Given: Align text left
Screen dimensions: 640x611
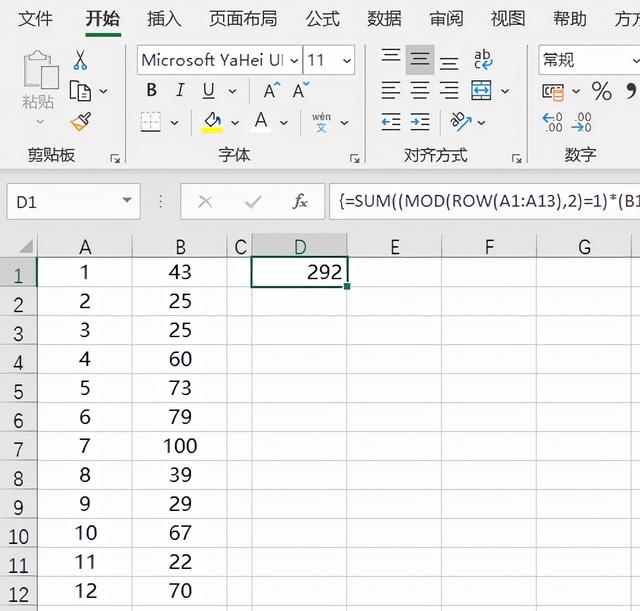Looking at the screenshot, I should (391, 90).
